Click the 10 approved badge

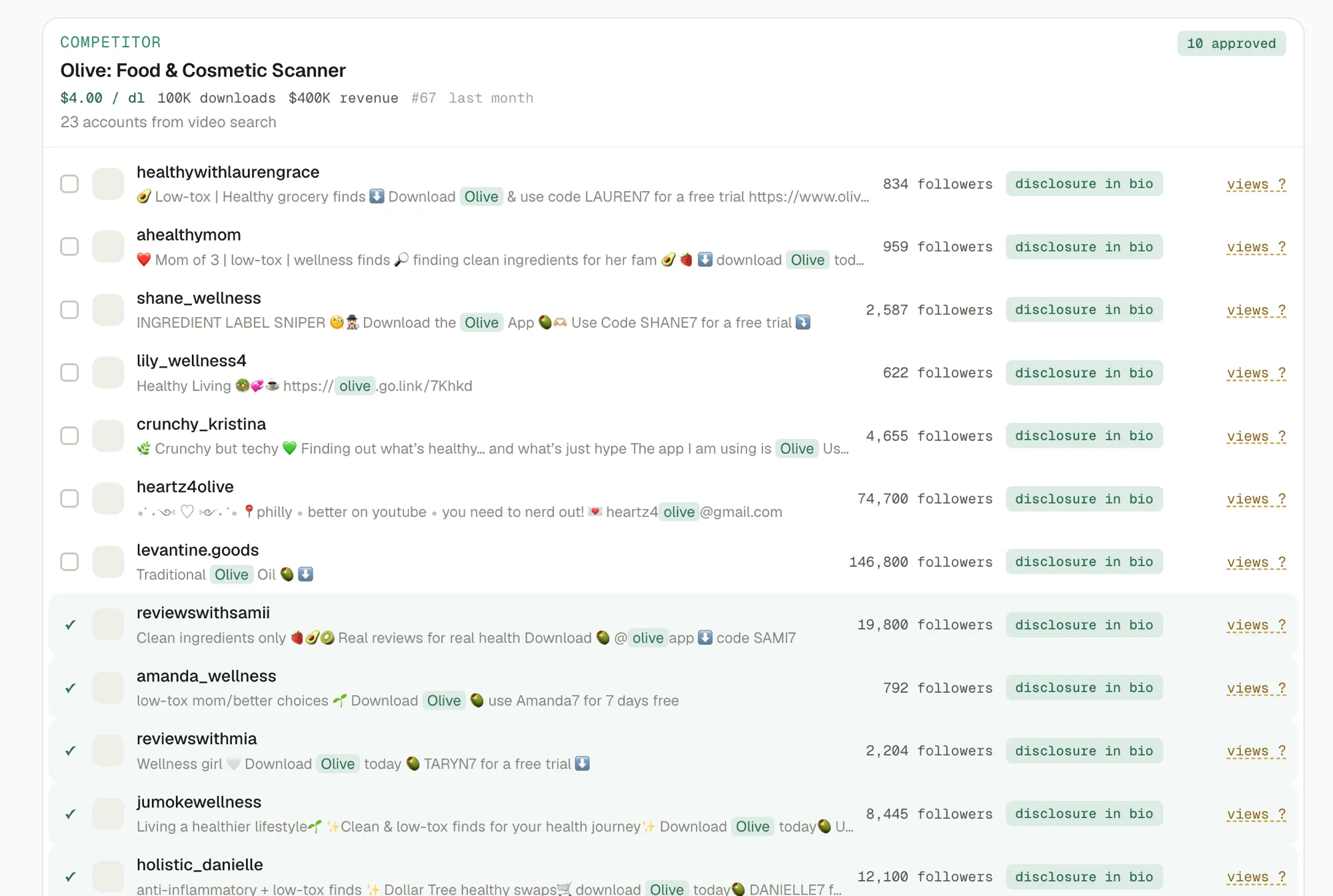[1231, 43]
